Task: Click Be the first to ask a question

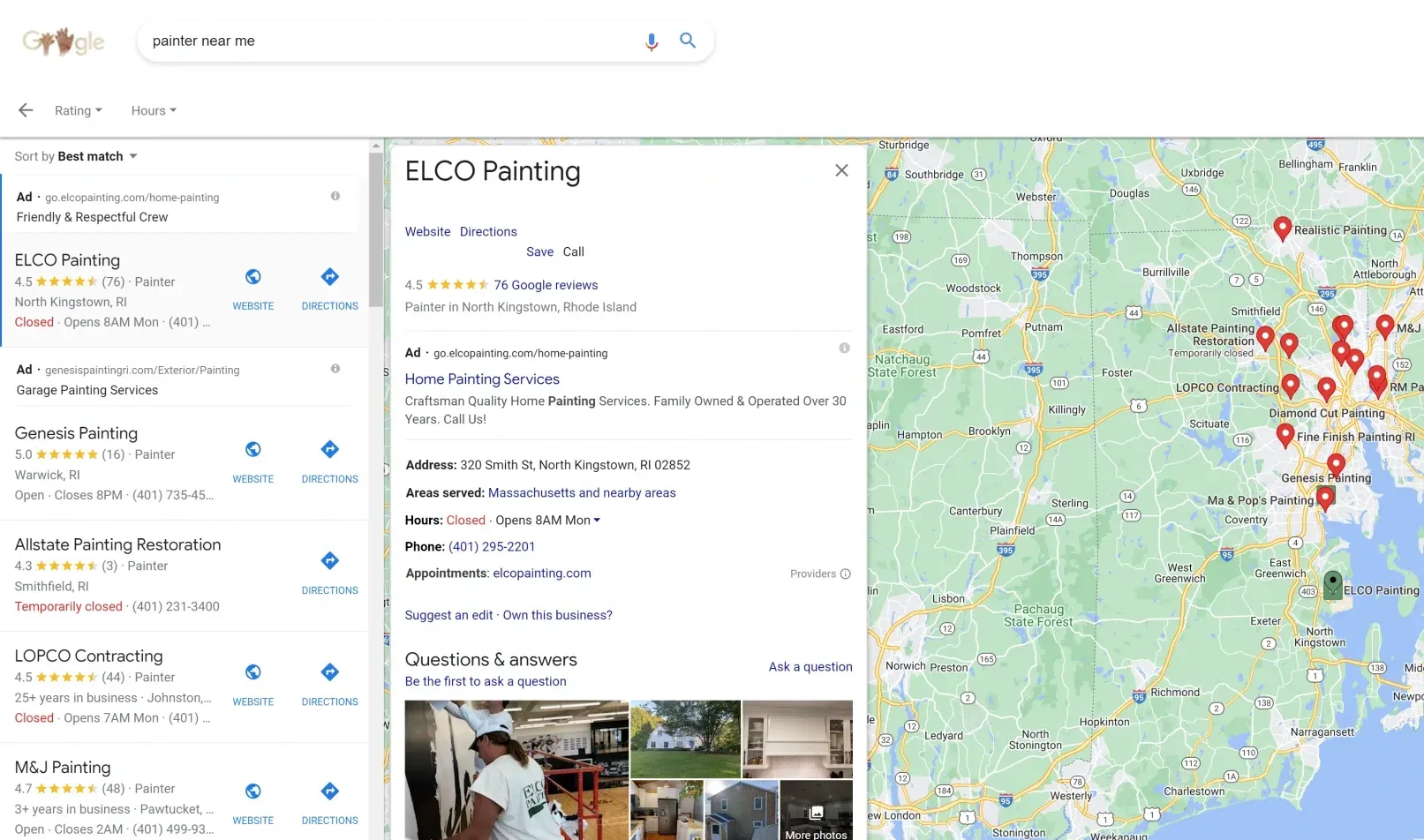Action: 486,682
